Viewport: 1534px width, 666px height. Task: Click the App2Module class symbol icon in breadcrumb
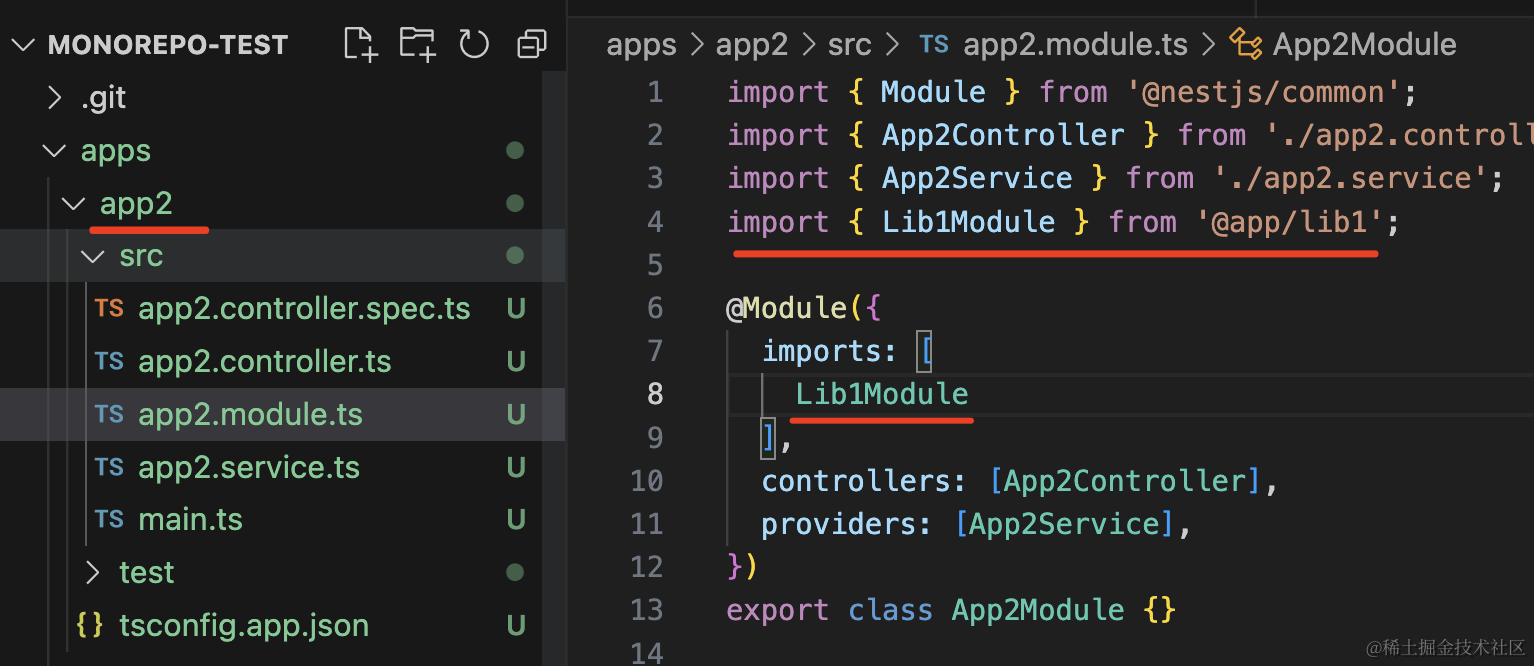click(x=1245, y=44)
